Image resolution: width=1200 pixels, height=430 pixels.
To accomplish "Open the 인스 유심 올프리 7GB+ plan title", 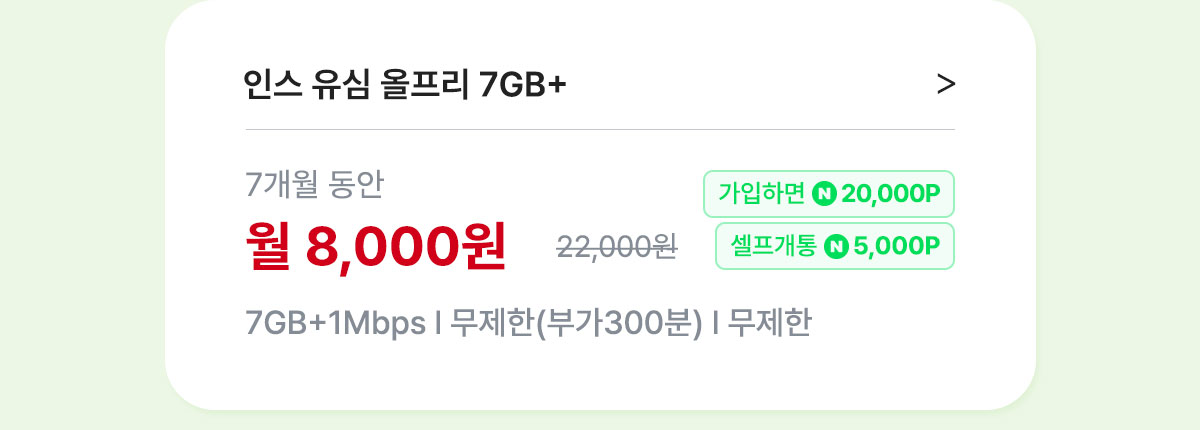I will click(x=405, y=85).
